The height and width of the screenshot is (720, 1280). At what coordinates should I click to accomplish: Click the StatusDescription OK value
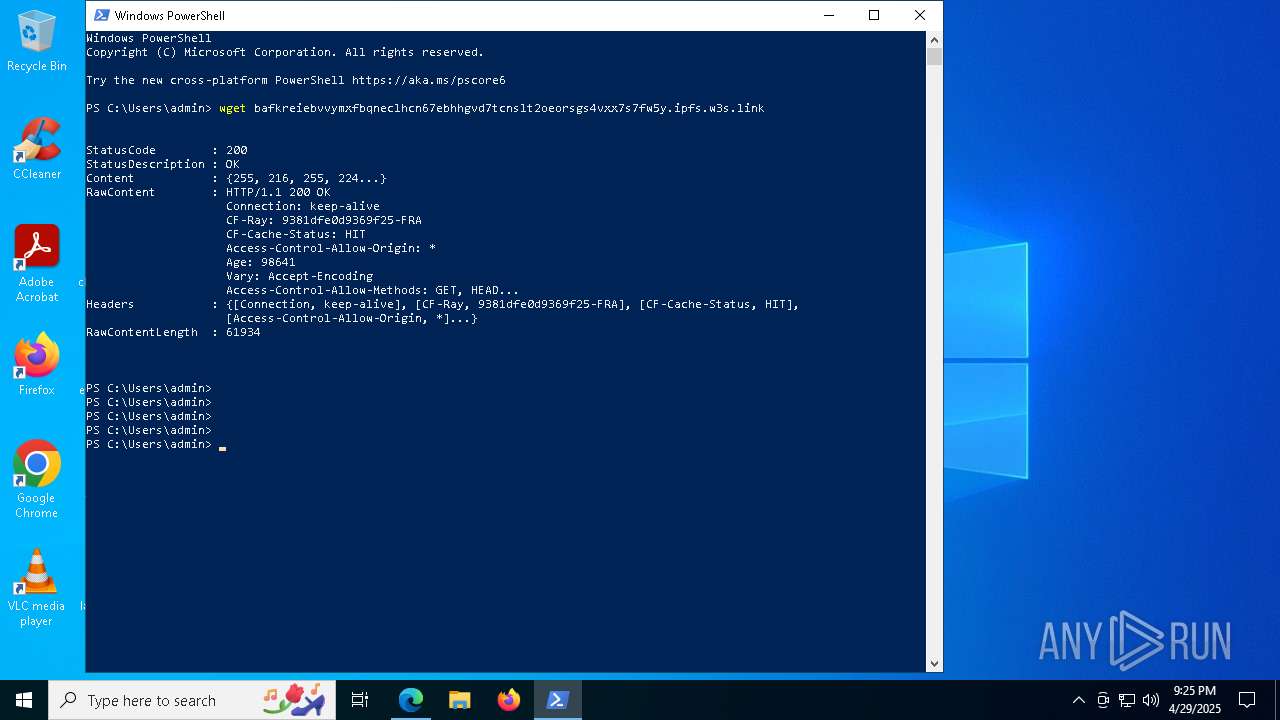click(232, 164)
